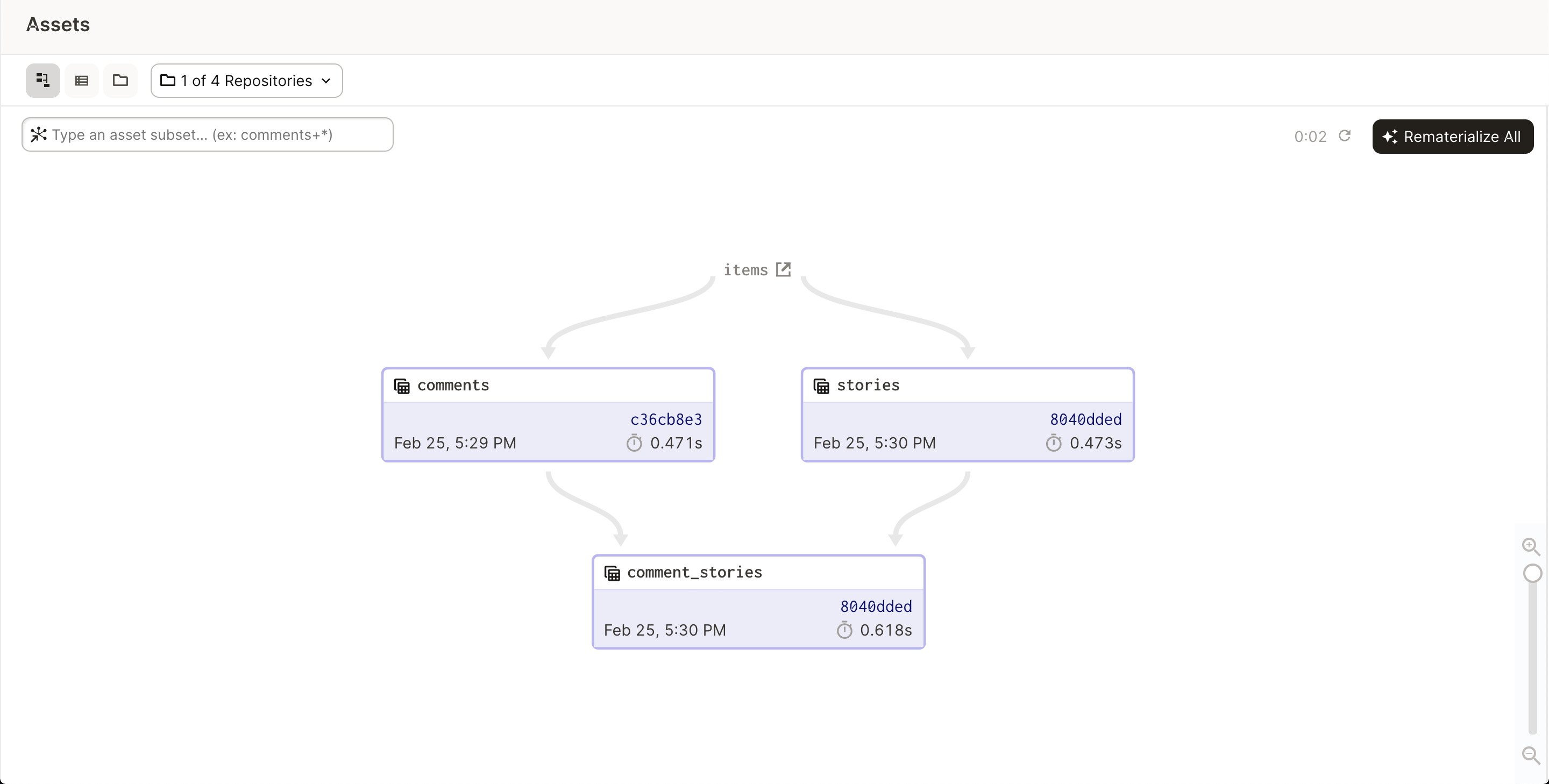Click the table icon on comments node
The height and width of the screenshot is (784, 1549).
tap(402, 386)
